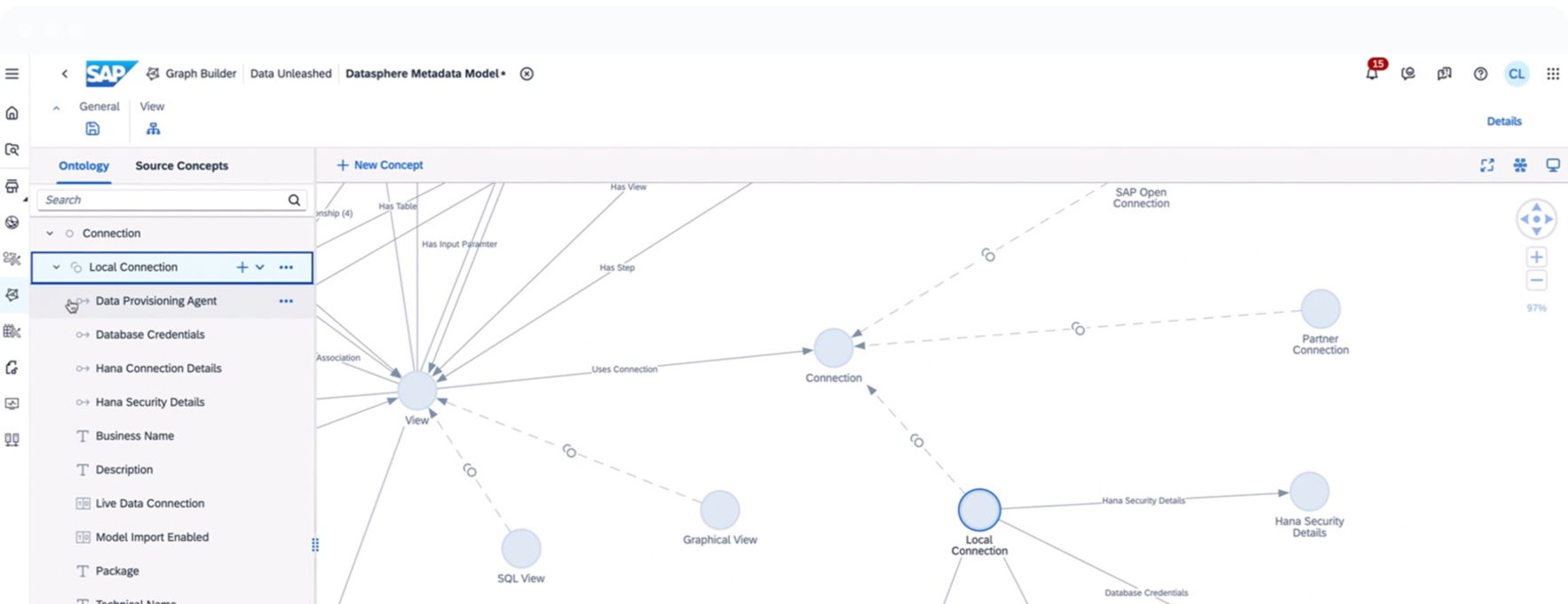1568x604 pixels.
Task: Collapse the toolbar header chevron
Action: click(56, 107)
